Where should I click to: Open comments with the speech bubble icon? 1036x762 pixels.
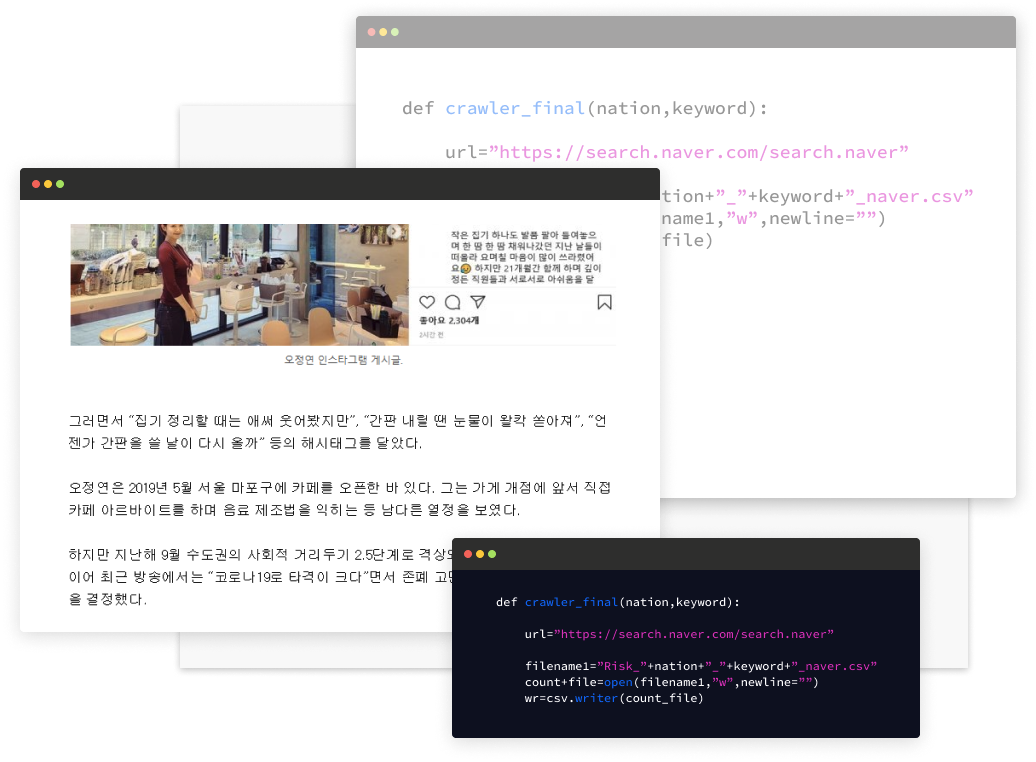coord(453,302)
